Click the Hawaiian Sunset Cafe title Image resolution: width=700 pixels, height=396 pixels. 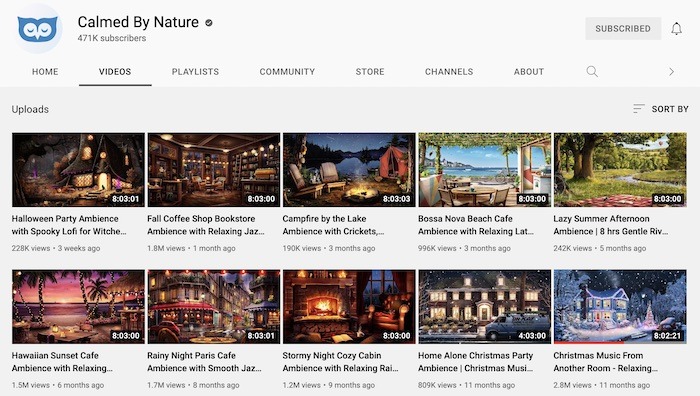(62, 362)
